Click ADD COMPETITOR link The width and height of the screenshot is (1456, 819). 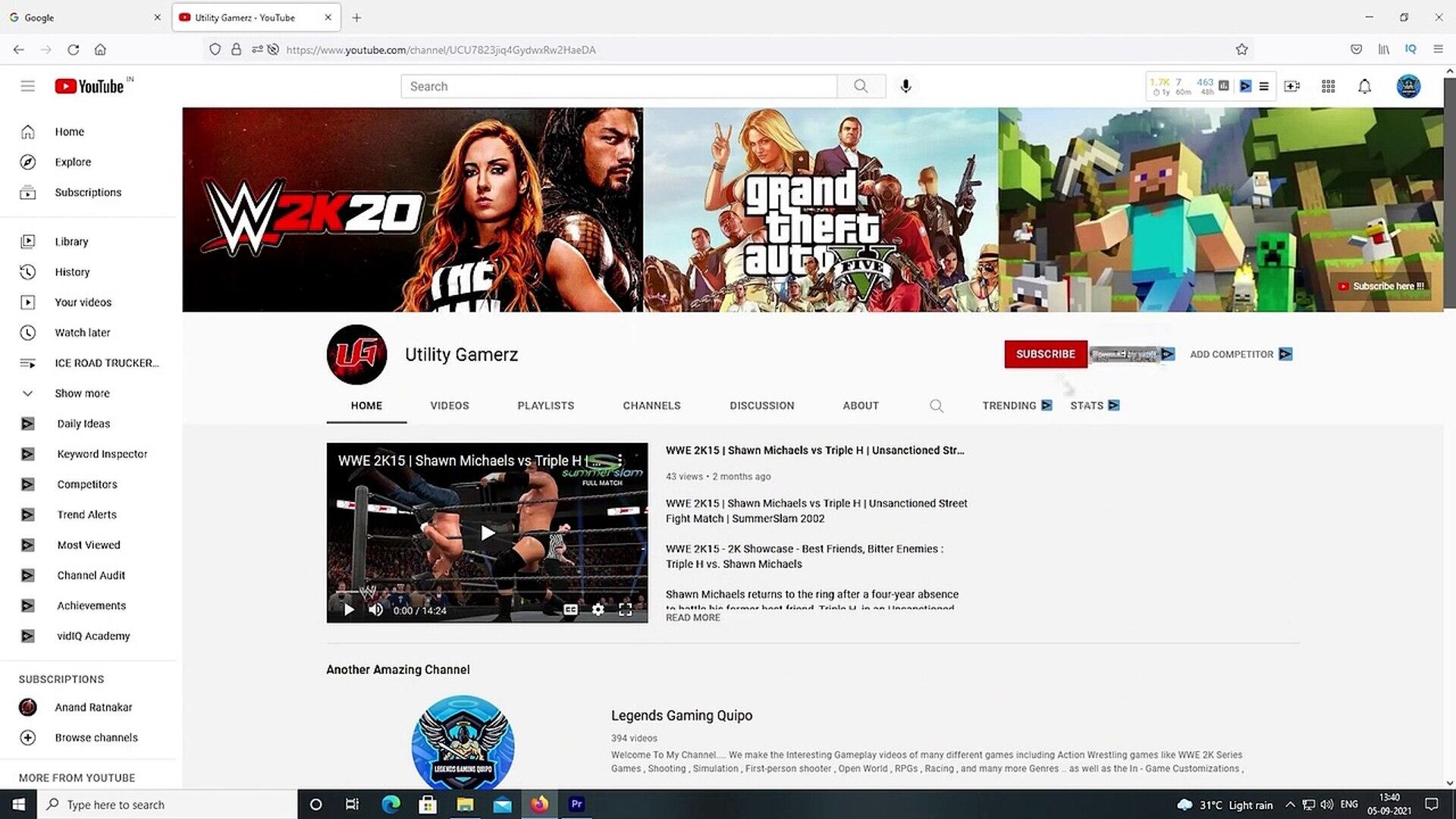click(1232, 354)
